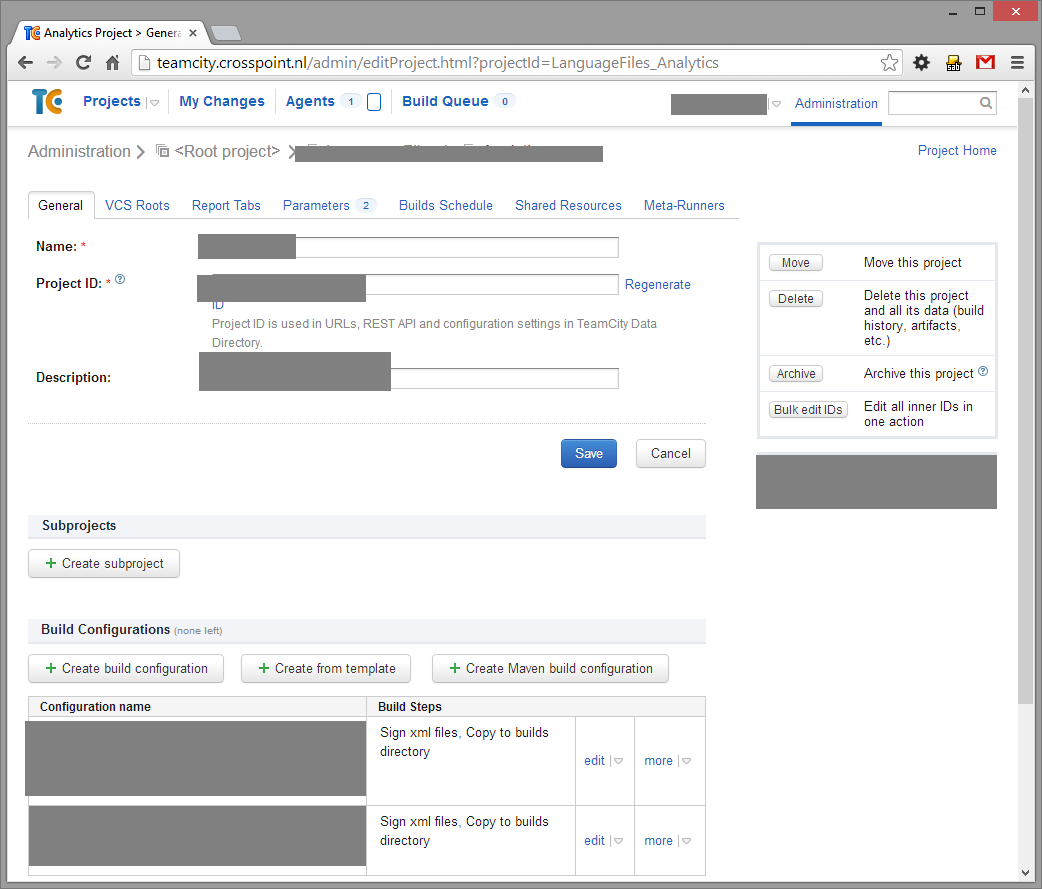Open browser home page icon
Screen dimensions: 1042x889
[x=112, y=62]
